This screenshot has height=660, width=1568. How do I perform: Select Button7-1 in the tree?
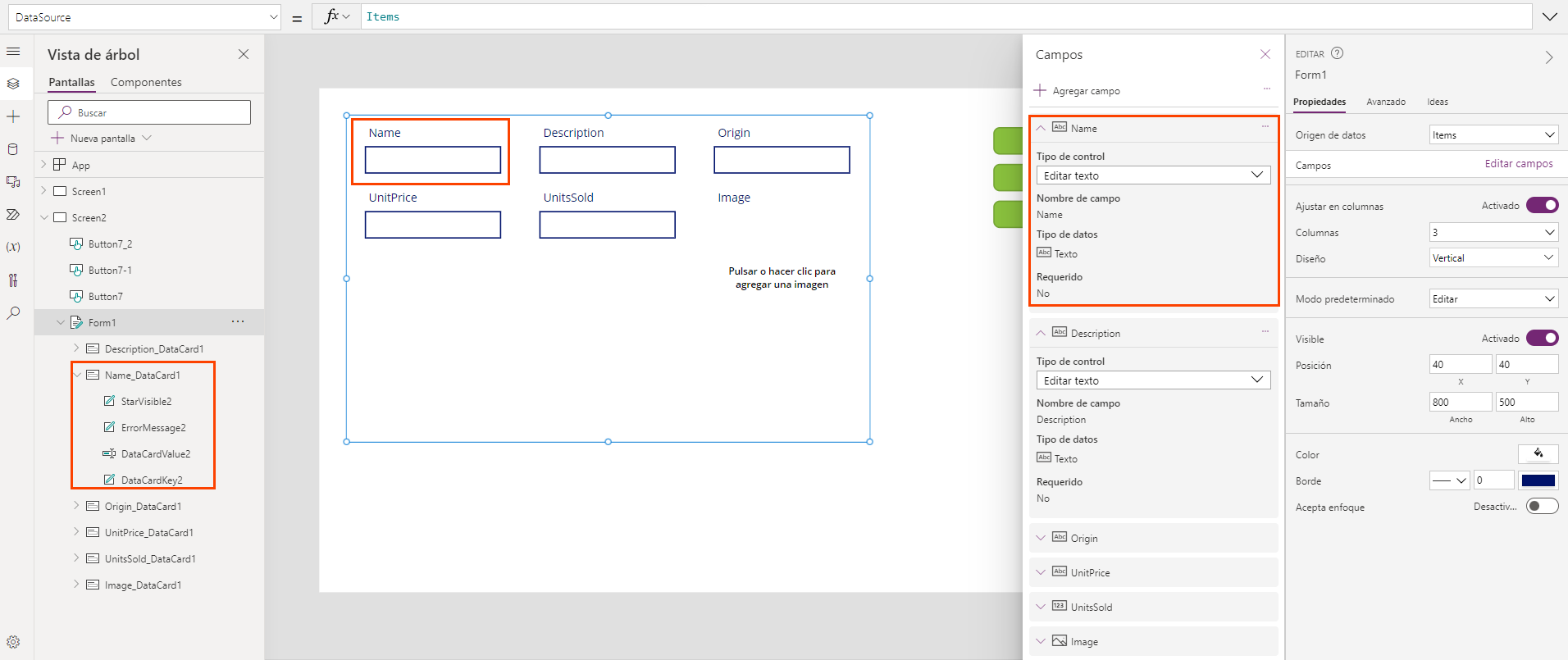(x=110, y=270)
